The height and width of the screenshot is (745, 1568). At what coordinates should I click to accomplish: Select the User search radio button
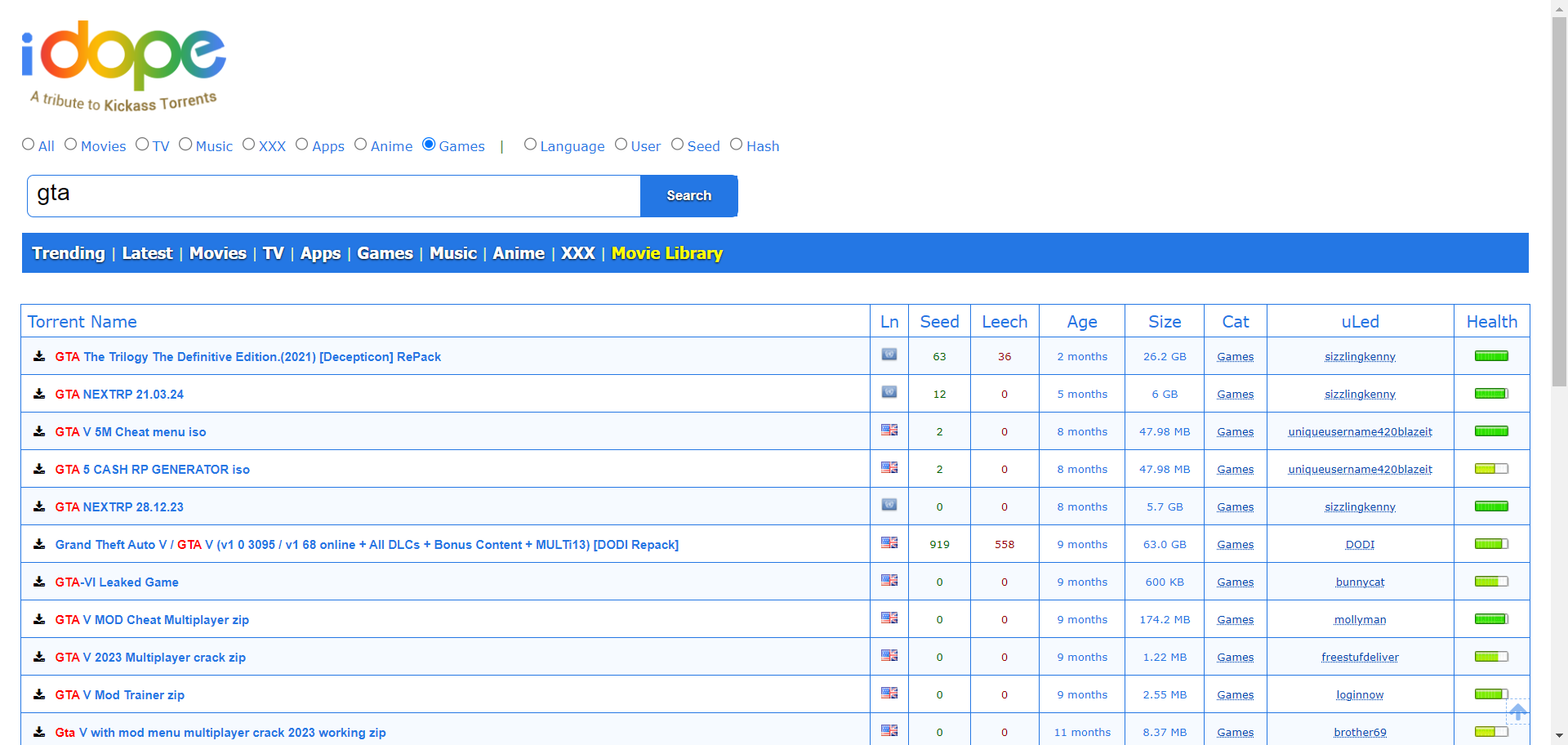621,145
